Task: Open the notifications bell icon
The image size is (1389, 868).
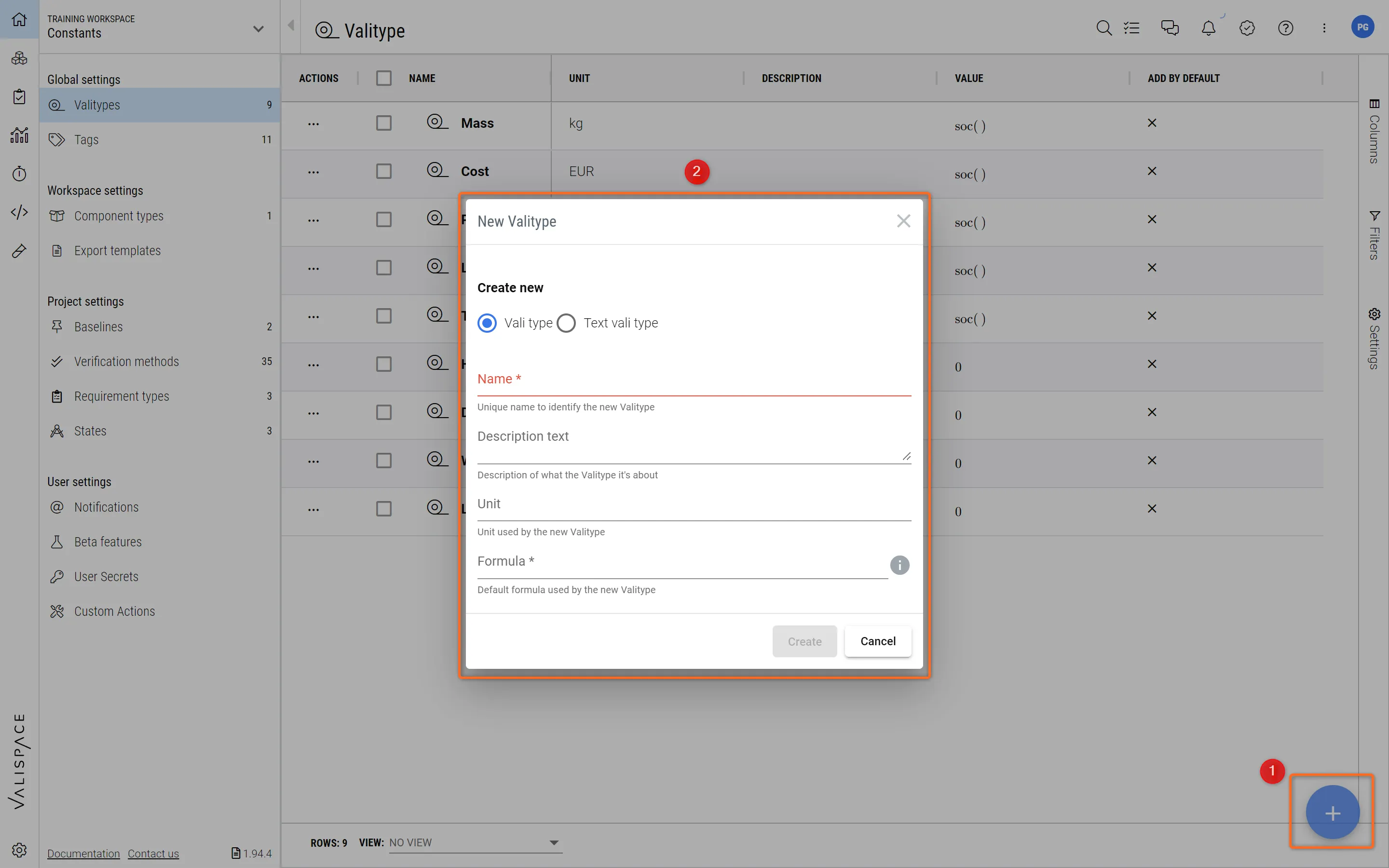Action: tap(1208, 27)
